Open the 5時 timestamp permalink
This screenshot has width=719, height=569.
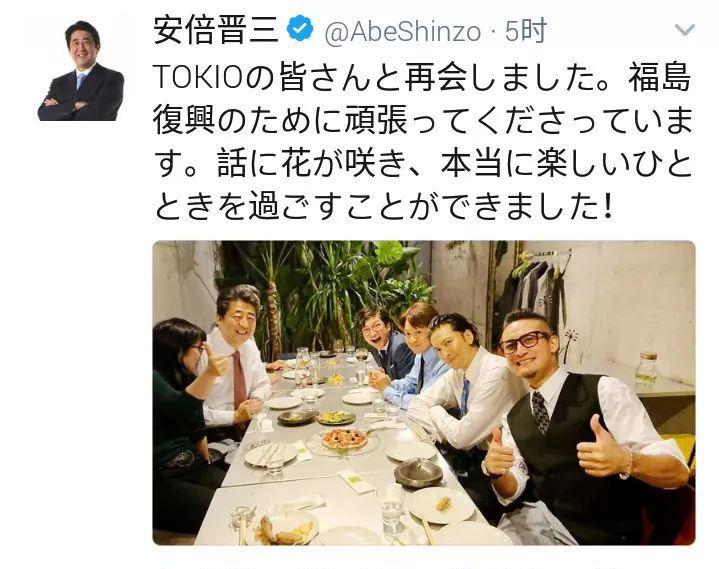click(526, 31)
